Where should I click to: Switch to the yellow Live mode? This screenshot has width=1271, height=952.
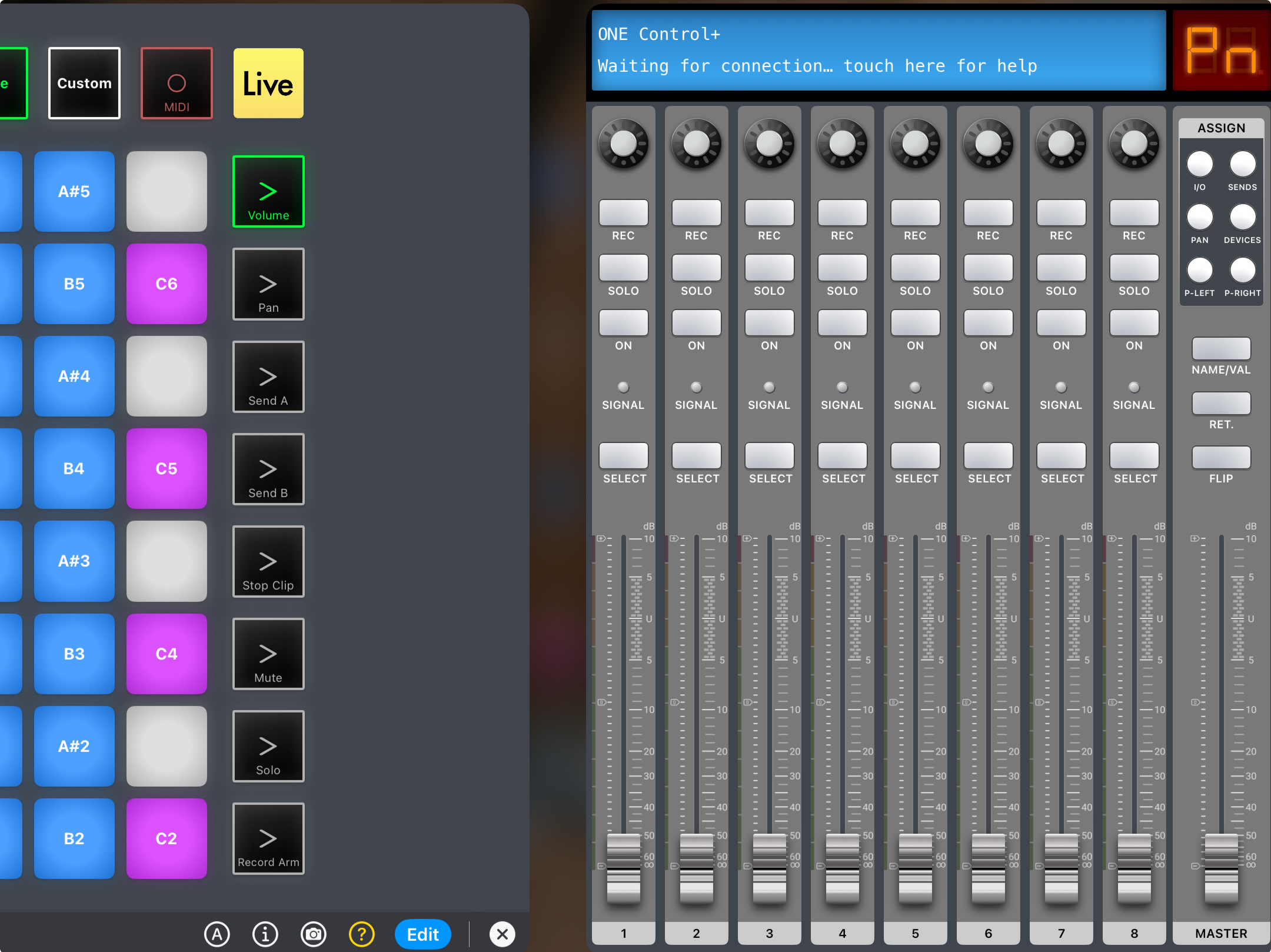tap(268, 83)
